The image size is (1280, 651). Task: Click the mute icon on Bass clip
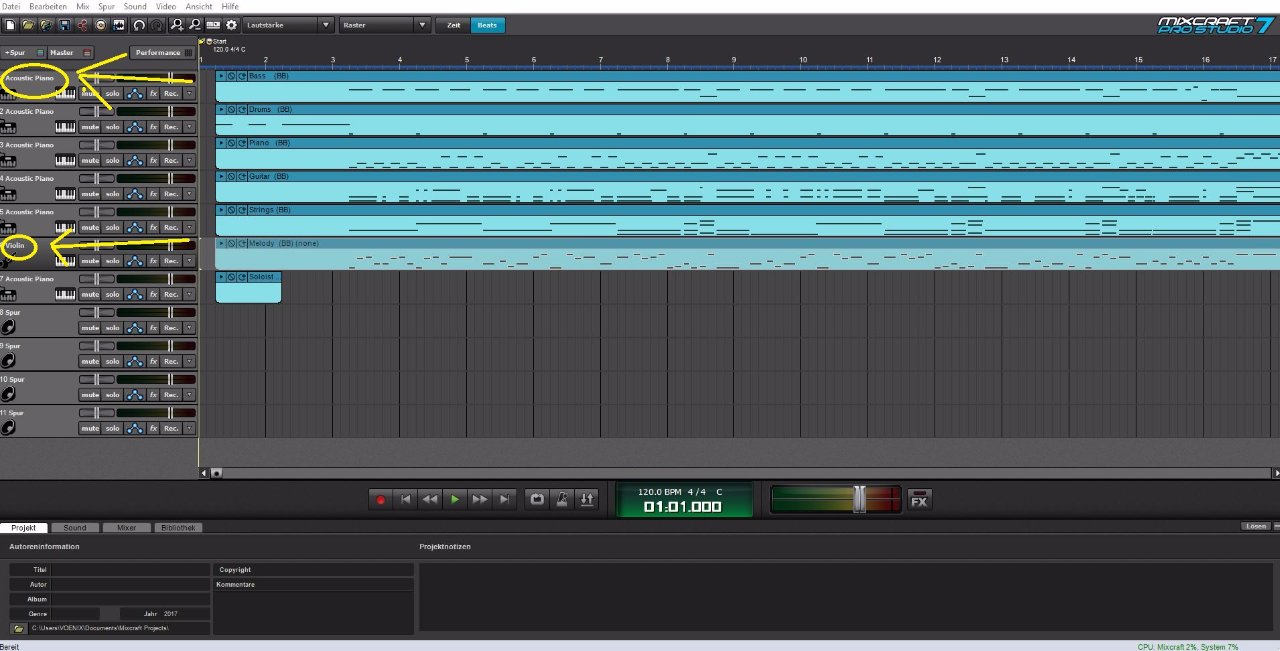(231, 76)
